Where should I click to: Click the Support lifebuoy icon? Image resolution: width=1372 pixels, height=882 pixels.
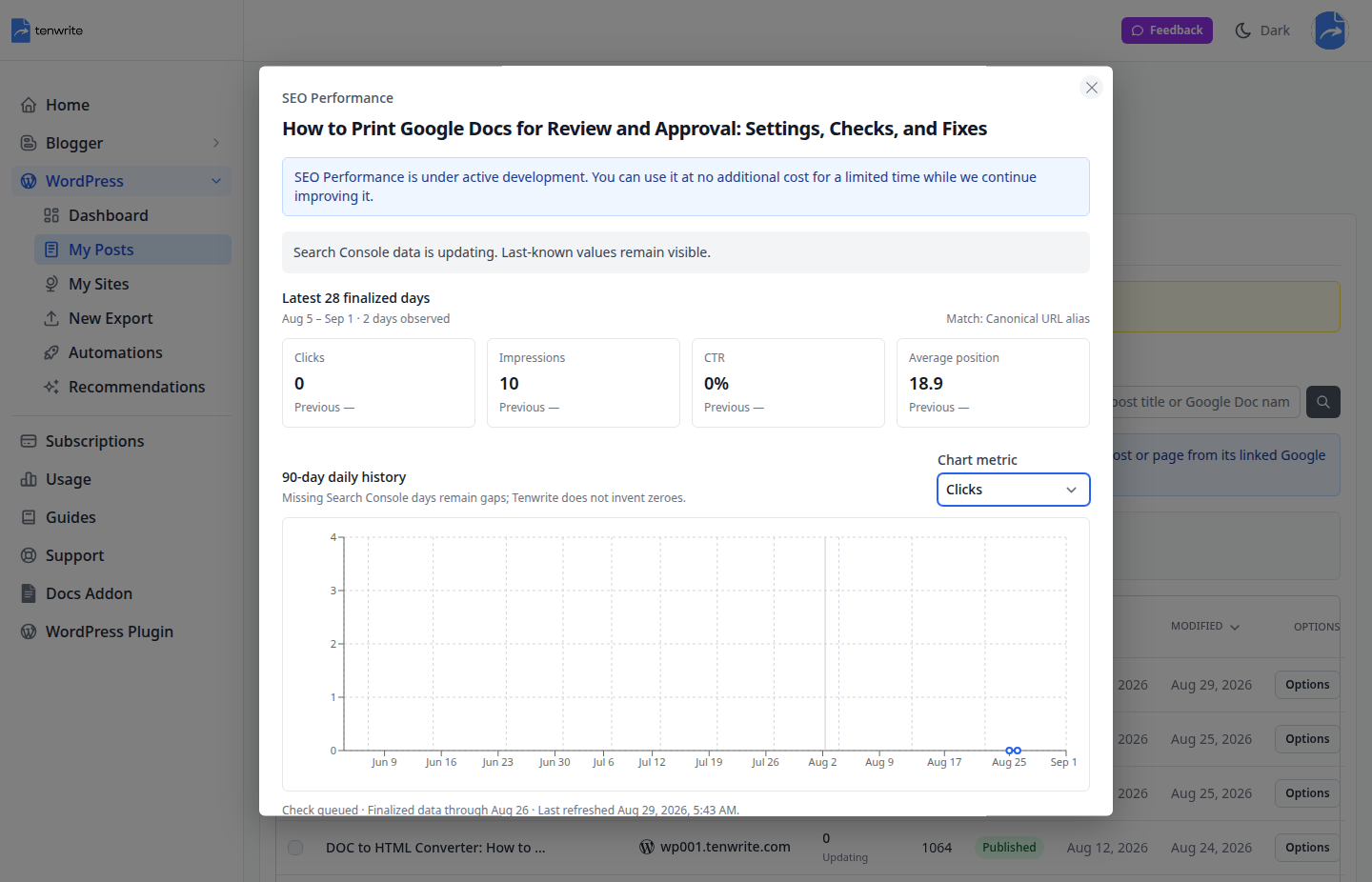[29, 555]
